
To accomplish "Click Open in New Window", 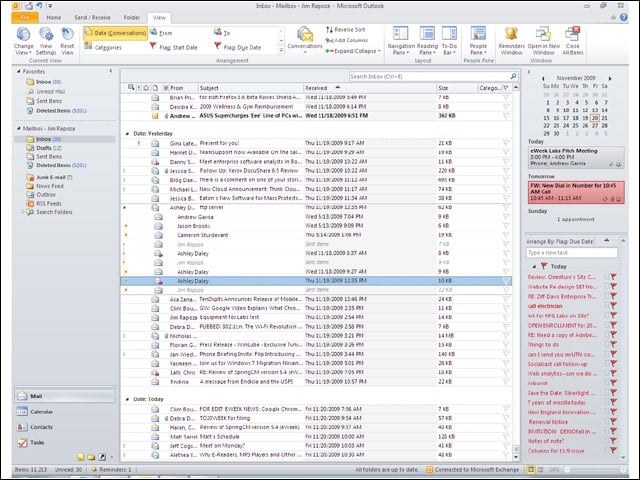I will pos(544,41).
